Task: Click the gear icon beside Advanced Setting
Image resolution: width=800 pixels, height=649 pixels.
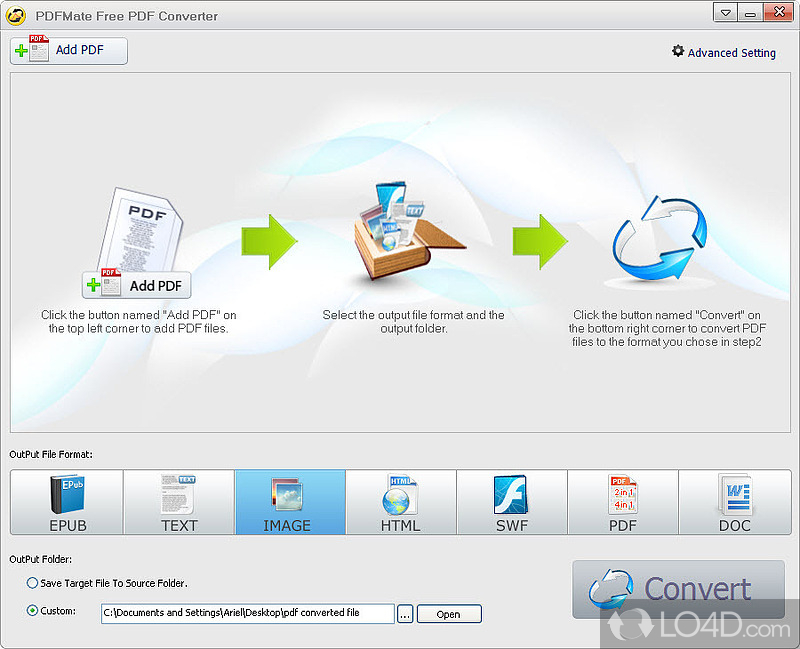Action: (x=678, y=52)
